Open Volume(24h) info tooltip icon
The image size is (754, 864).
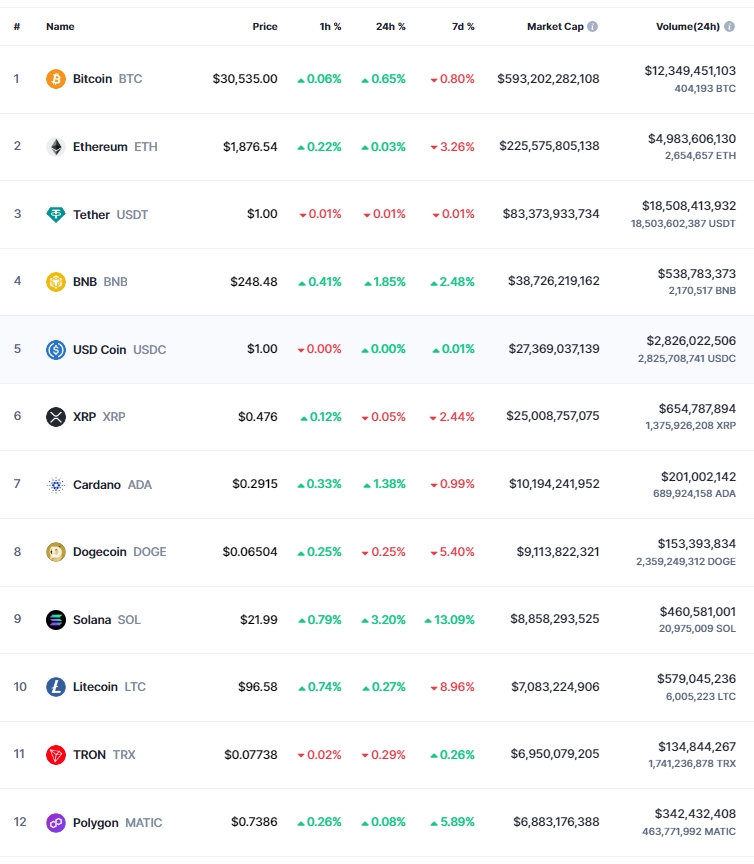[x=729, y=26]
